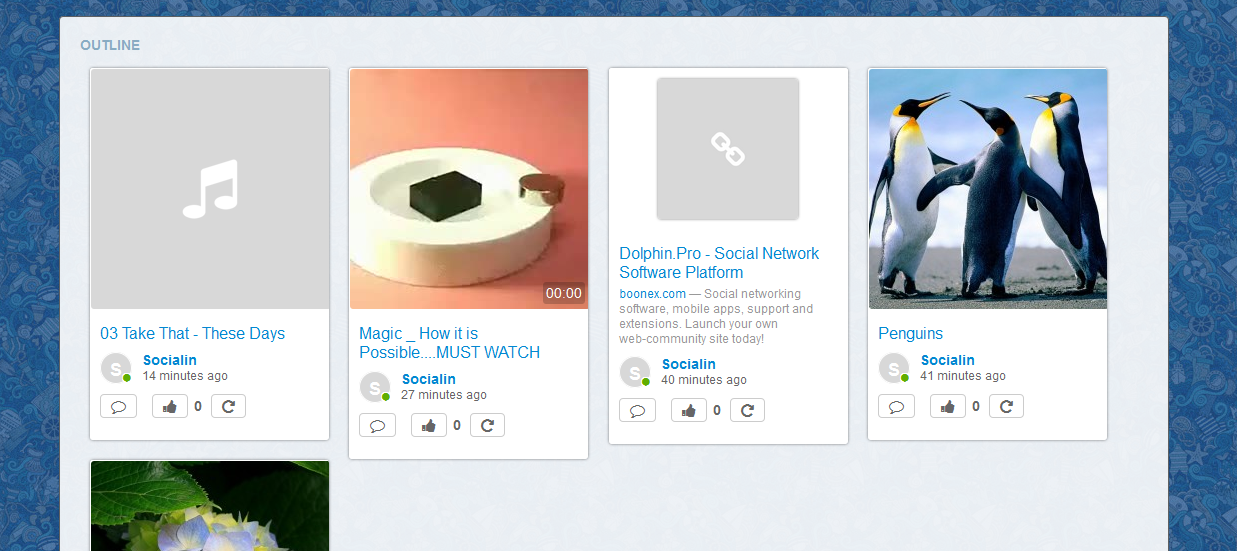Comment on the Dolphin.Pro link post
Screen dimensions: 1237x551
(x=637, y=410)
